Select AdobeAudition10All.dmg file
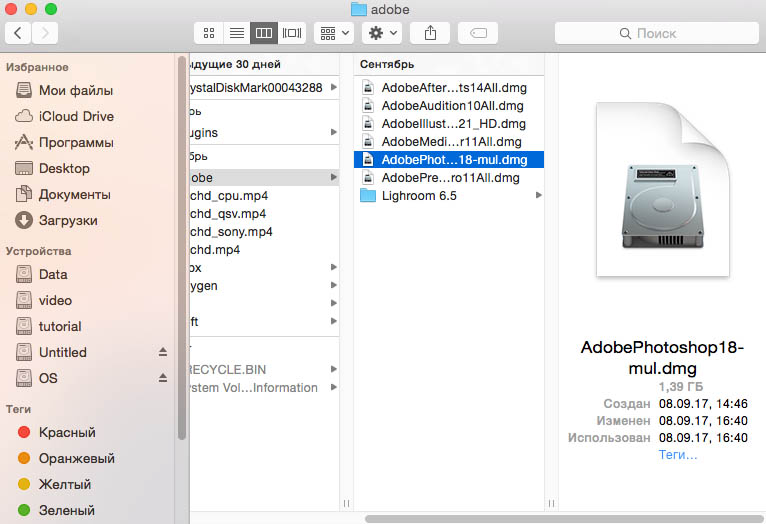766x524 pixels. click(x=448, y=106)
